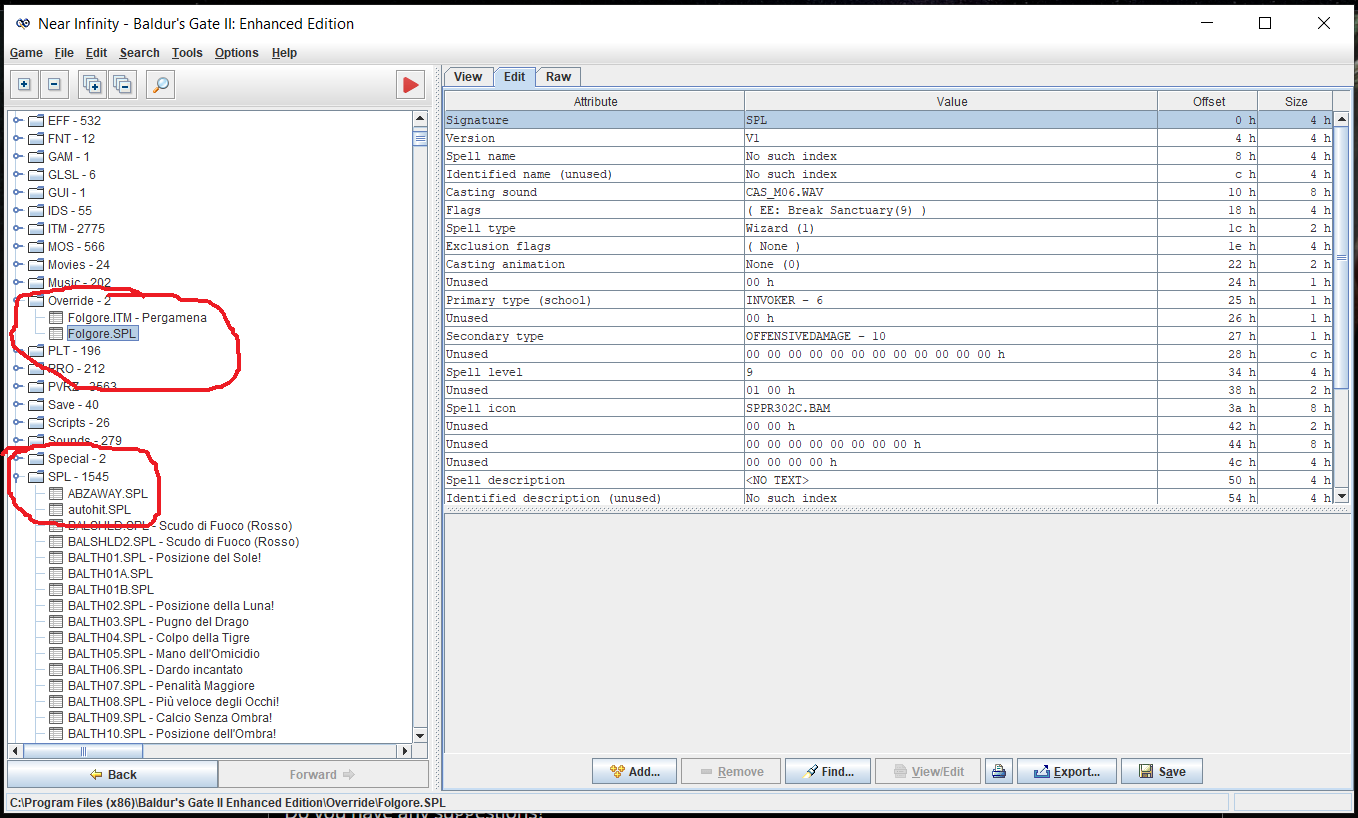Select the Primary type value INVOKER - 6
The width and height of the screenshot is (1358, 818).
(950, 300)
